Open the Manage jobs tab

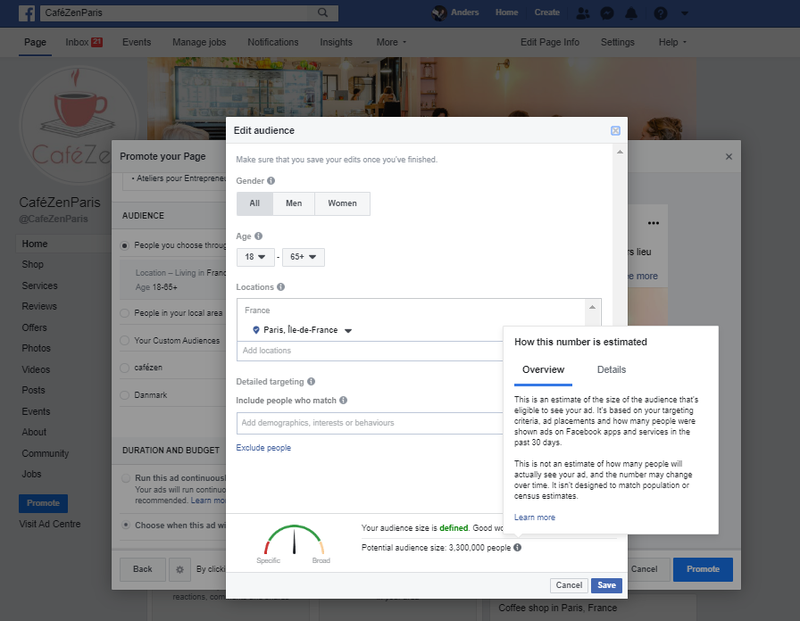tap(199, 42)
